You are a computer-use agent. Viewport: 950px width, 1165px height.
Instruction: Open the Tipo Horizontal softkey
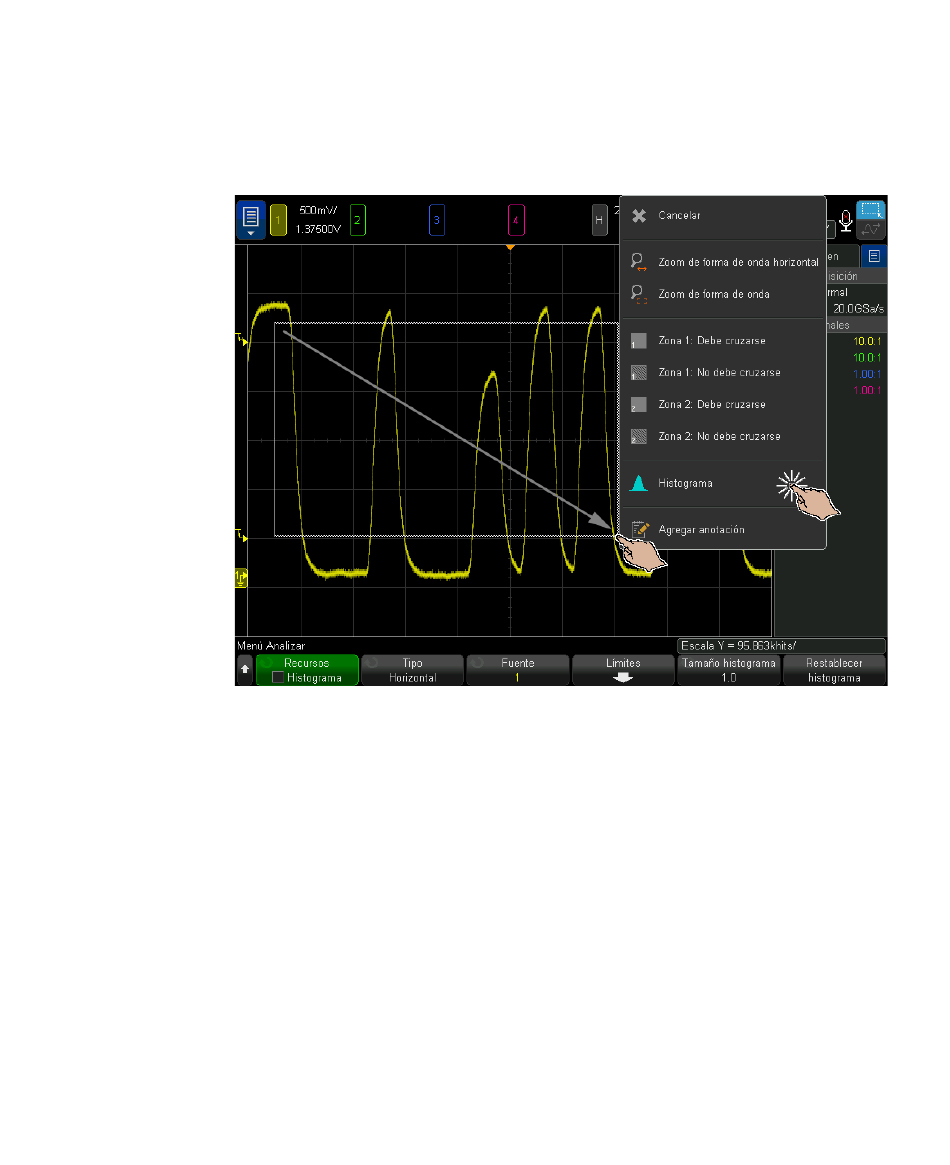(x=412, y=670)
